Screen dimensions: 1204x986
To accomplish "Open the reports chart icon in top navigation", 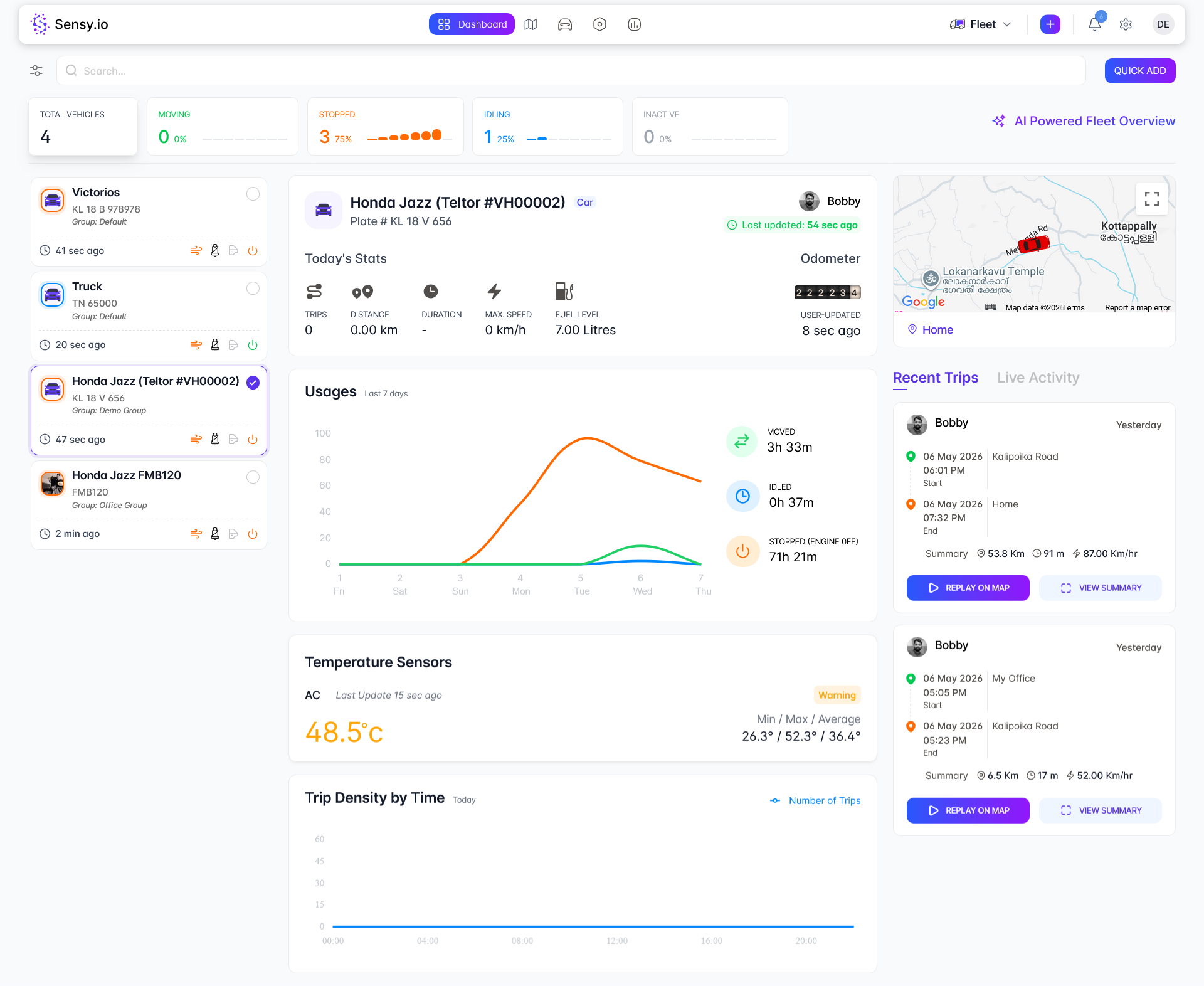I will [x=634, y=24].
